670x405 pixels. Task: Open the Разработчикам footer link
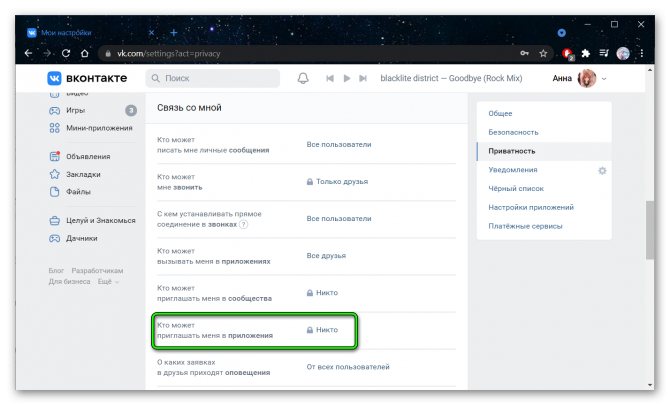tap(97, 271)
